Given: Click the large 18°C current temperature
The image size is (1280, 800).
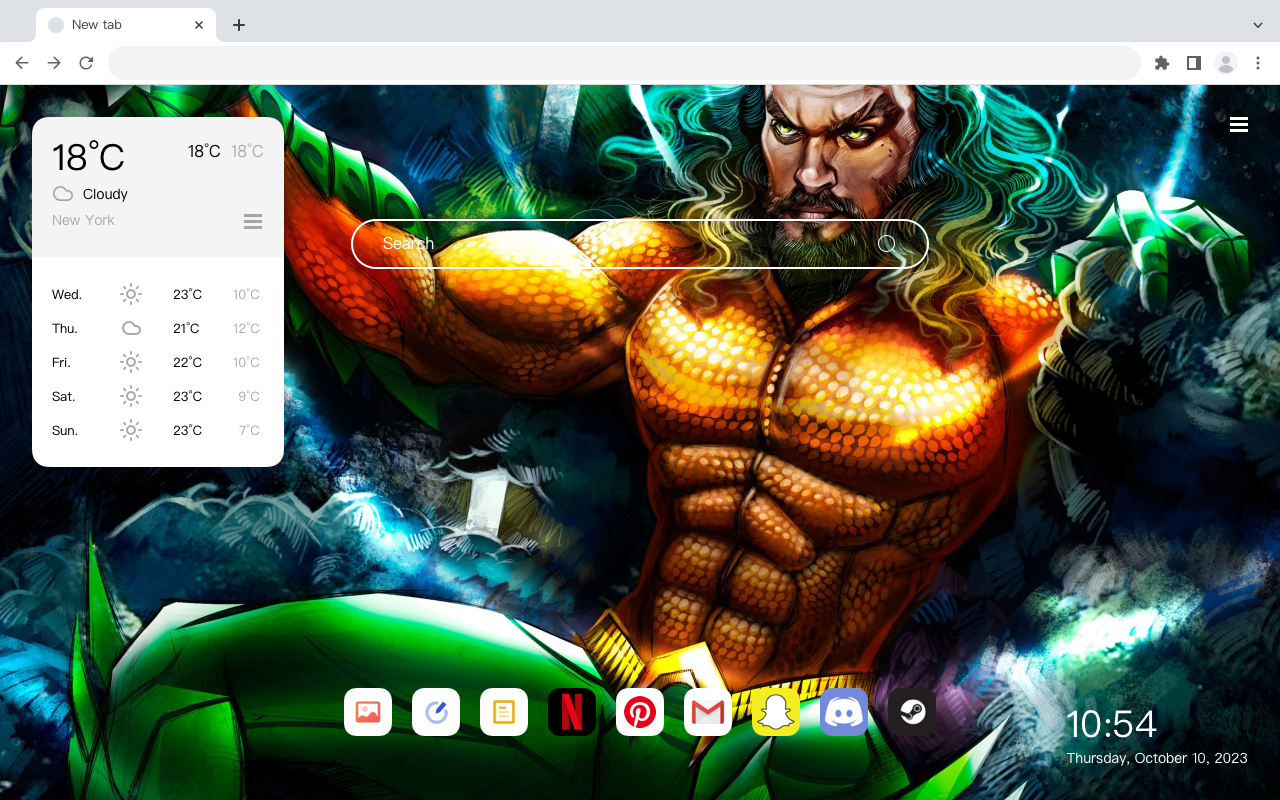Looking at the screenshot, I should click(x=88, y=157).
